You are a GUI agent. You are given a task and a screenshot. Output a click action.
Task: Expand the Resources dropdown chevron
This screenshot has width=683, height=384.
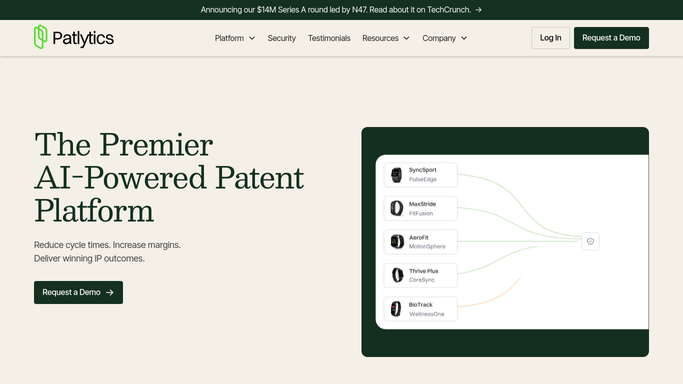[x=406, y=38]
